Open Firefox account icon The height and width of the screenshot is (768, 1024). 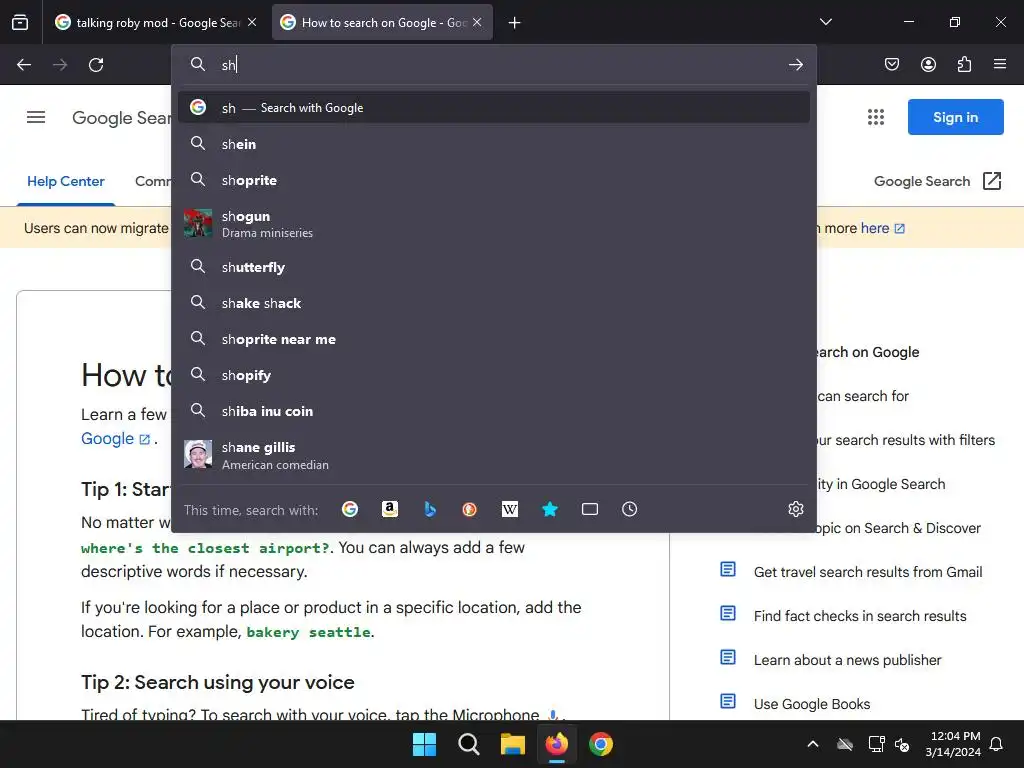[x=928, y=64]
